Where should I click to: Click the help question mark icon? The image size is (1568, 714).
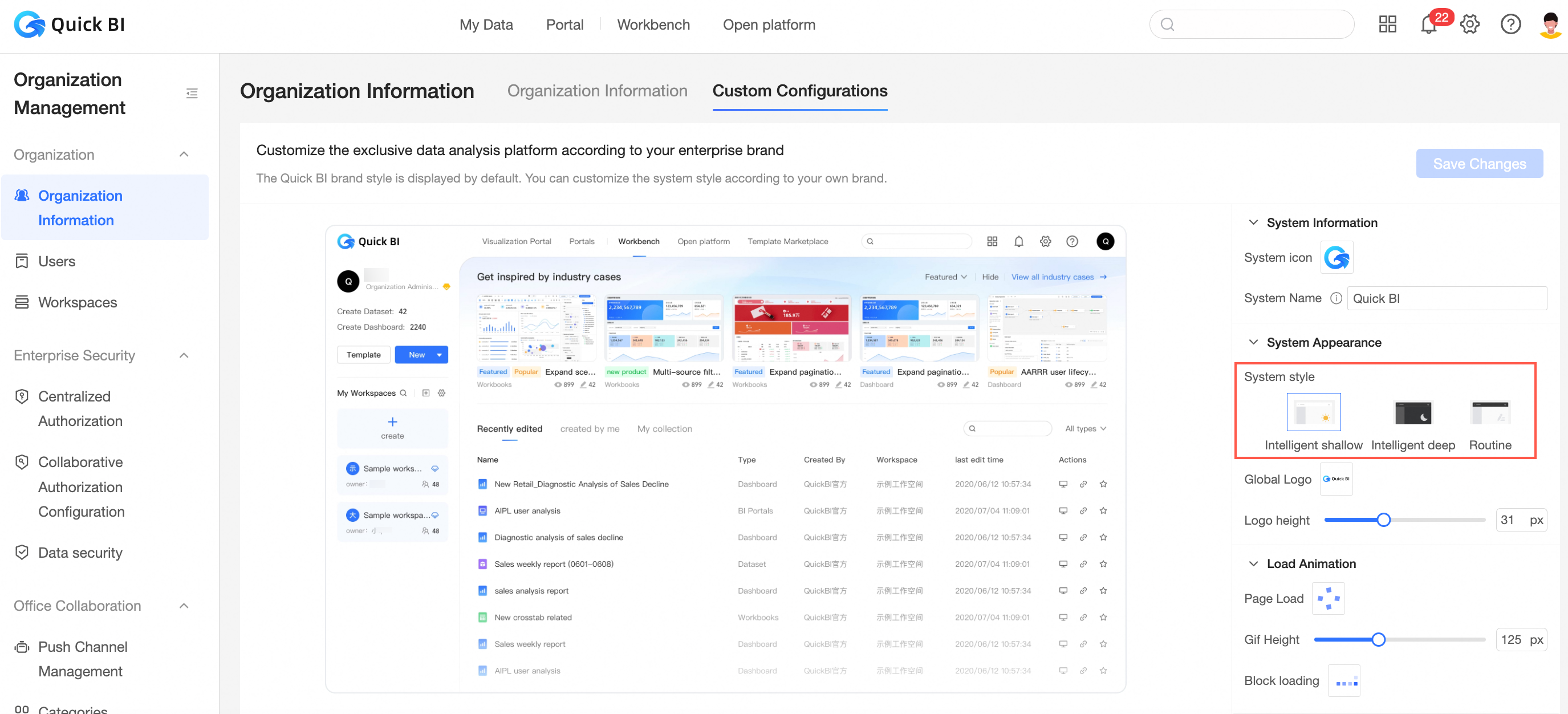tap(1510, 25)
